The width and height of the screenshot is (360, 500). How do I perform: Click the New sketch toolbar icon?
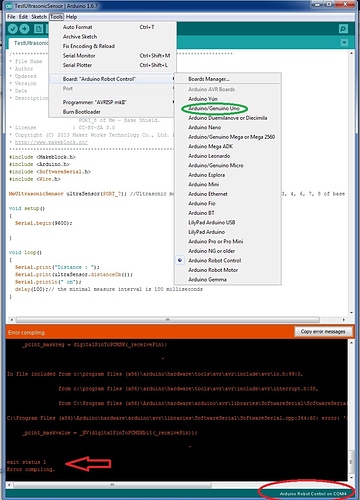(x=38, y=29)
